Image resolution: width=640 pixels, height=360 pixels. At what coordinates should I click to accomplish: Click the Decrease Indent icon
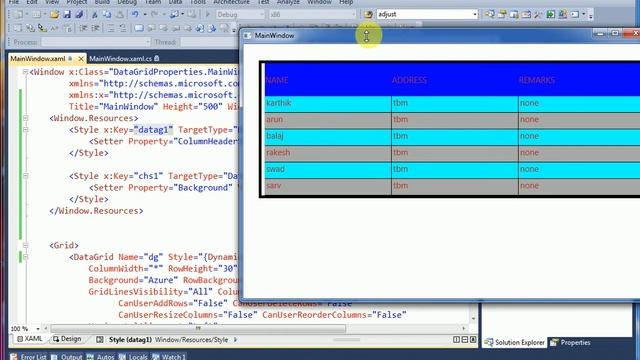(x=83, y=28)
